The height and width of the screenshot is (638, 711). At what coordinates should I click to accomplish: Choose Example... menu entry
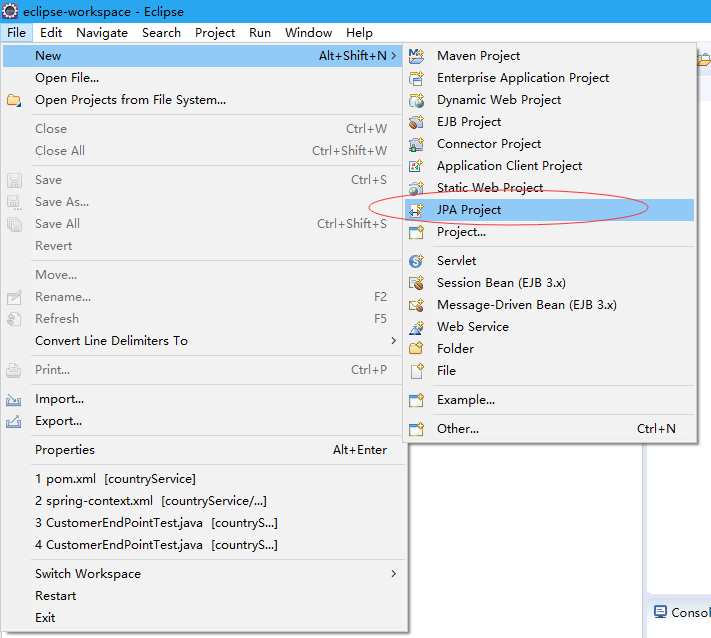click(549, 400)
